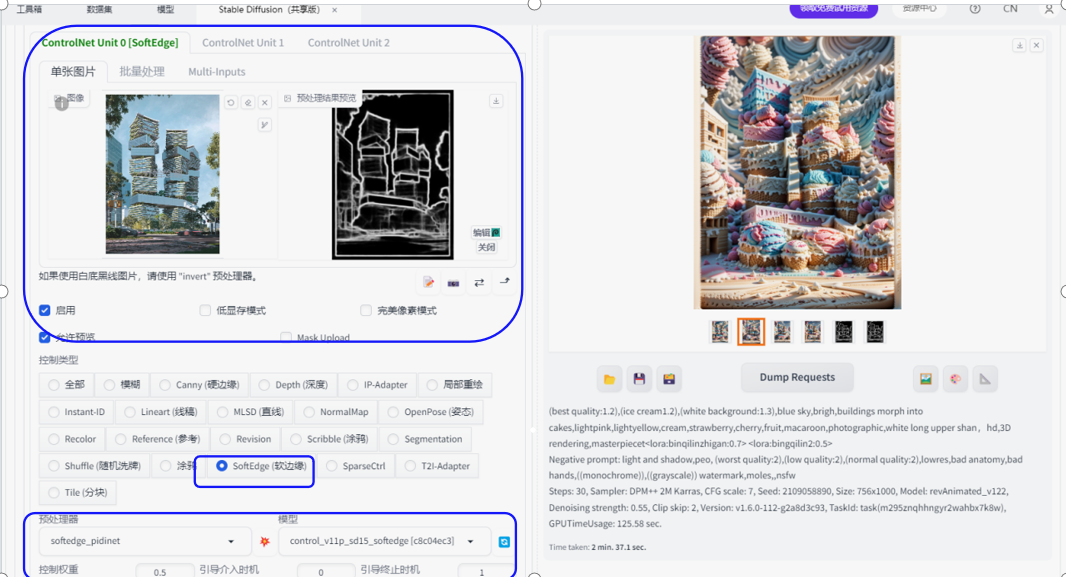Select the Tile (分块) control type
This screenshot has height=577, width=1066.
pos(78,493)
